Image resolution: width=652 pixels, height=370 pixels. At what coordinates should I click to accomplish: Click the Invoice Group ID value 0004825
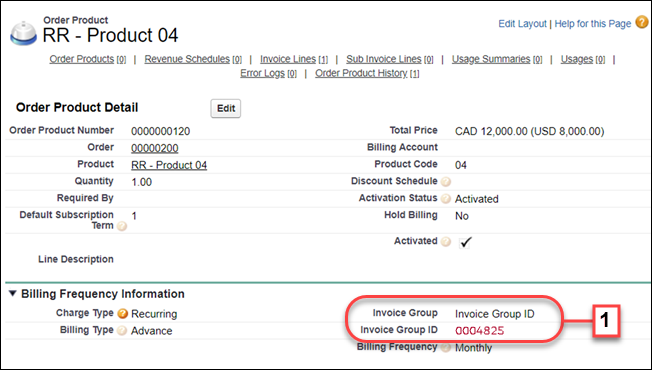(479, 331)
